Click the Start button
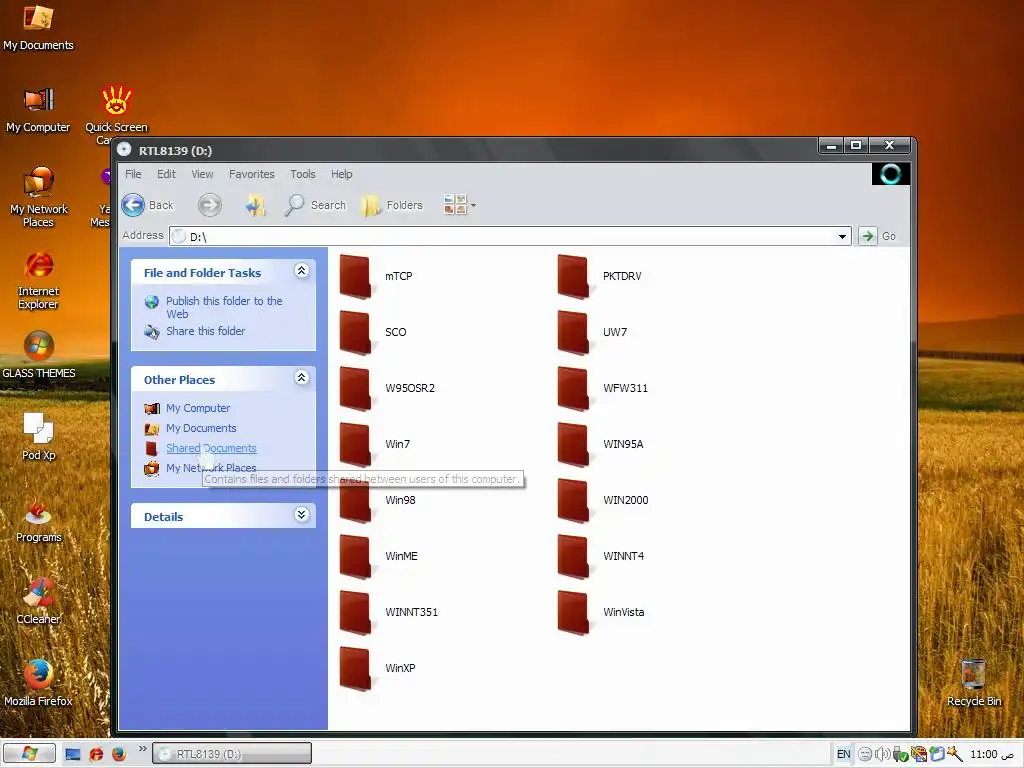 click(x=29, y=754)
